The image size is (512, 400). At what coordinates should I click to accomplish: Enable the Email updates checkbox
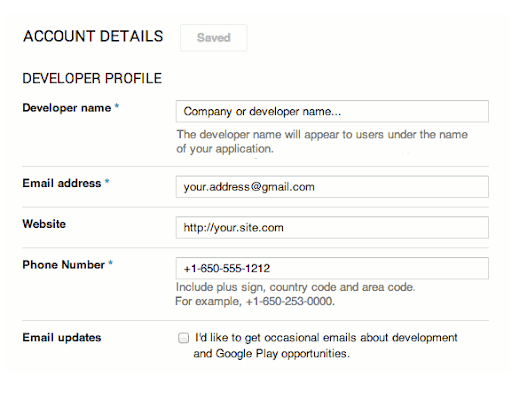tap(183, 338)
